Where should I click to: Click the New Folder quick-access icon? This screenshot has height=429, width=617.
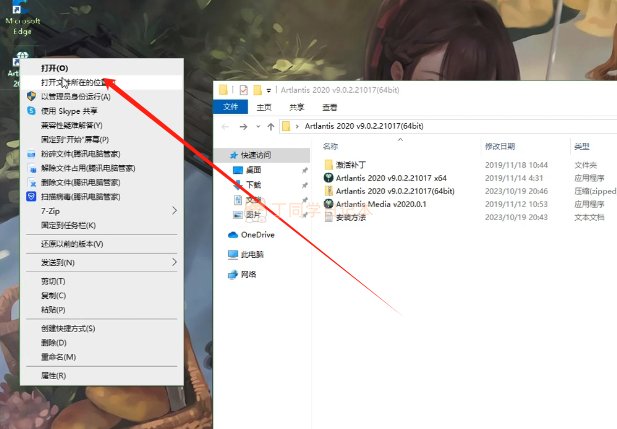tap(257, 90)
